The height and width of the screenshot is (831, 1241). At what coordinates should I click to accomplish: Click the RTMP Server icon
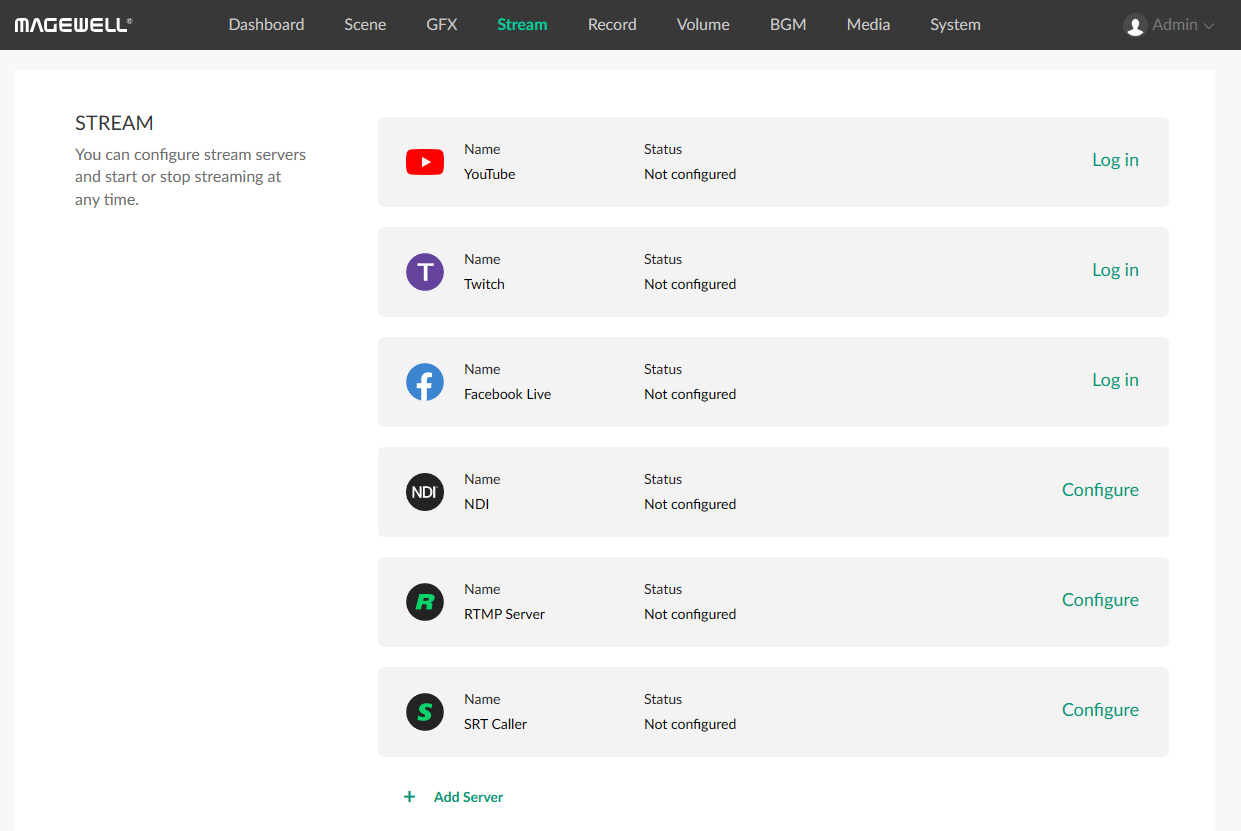(425, 602)
